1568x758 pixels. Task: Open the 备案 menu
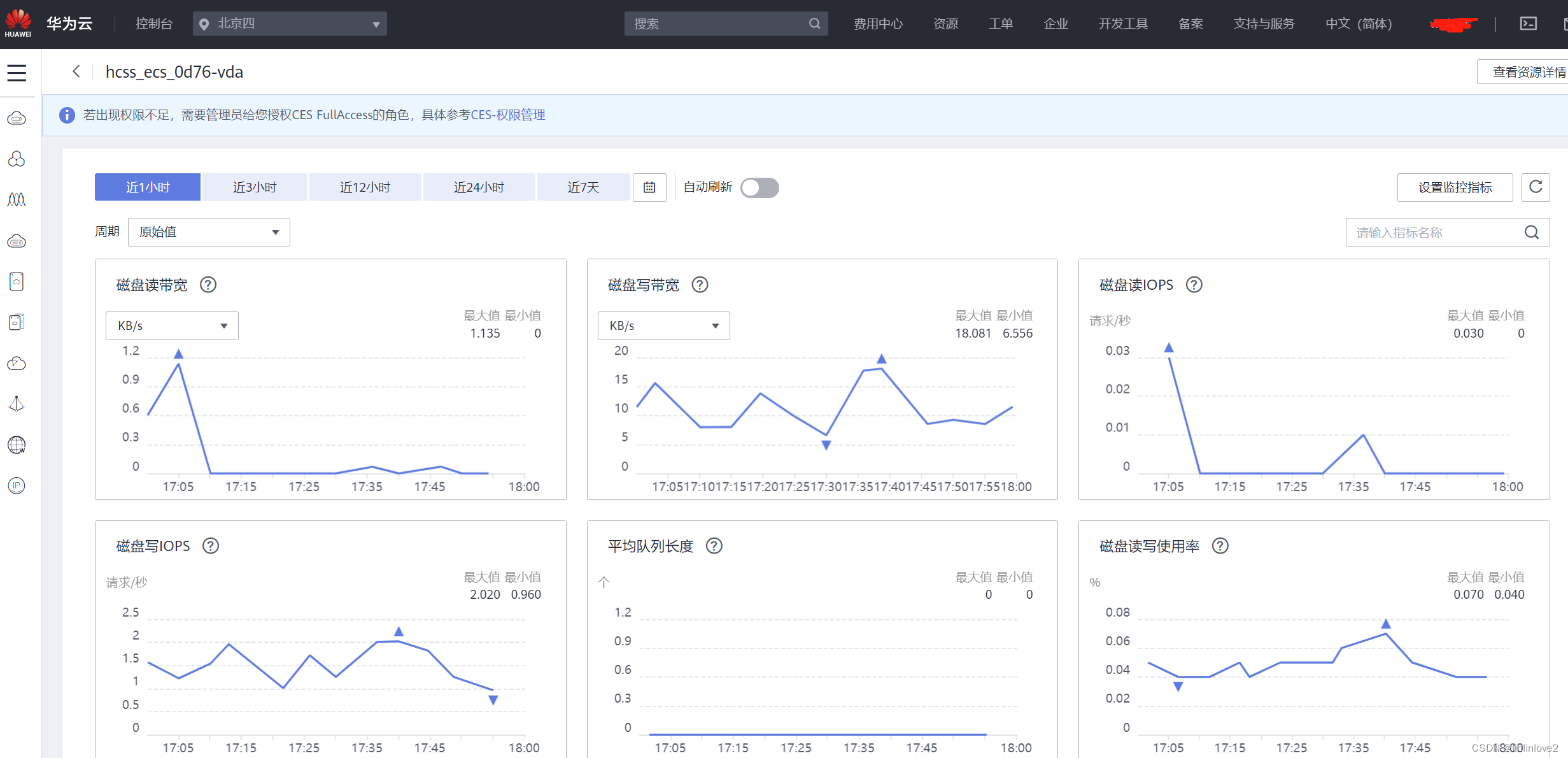click(1190, 24)
